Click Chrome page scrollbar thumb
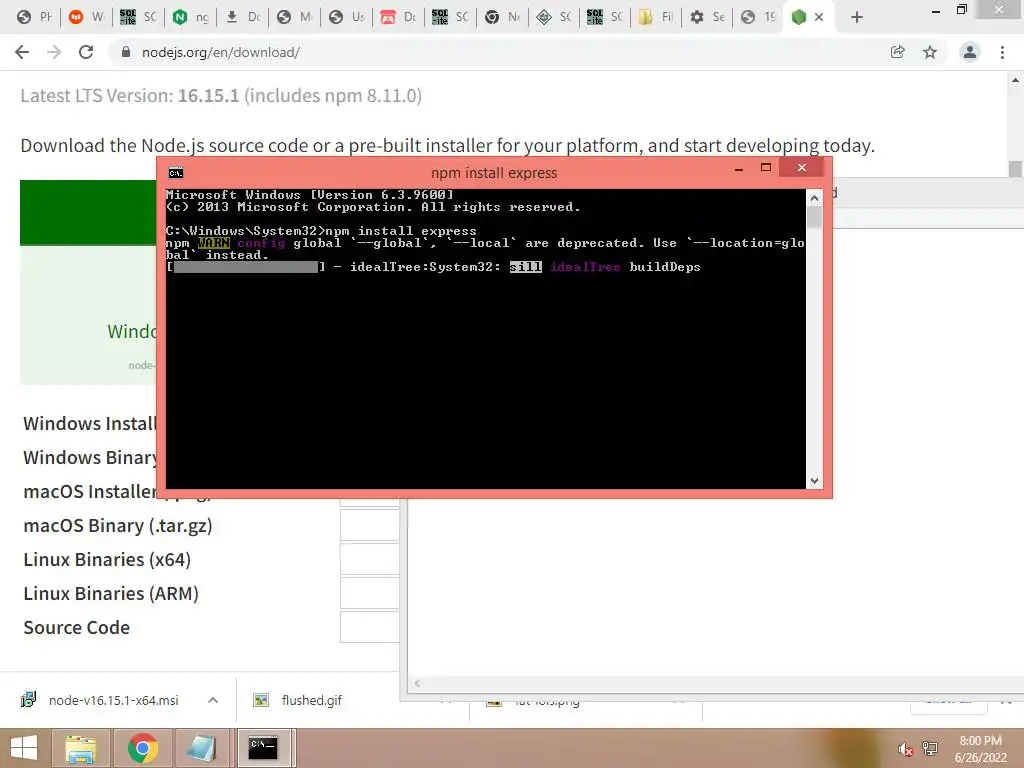This screenshot has height=768, width=1024. pos(1015,168)
